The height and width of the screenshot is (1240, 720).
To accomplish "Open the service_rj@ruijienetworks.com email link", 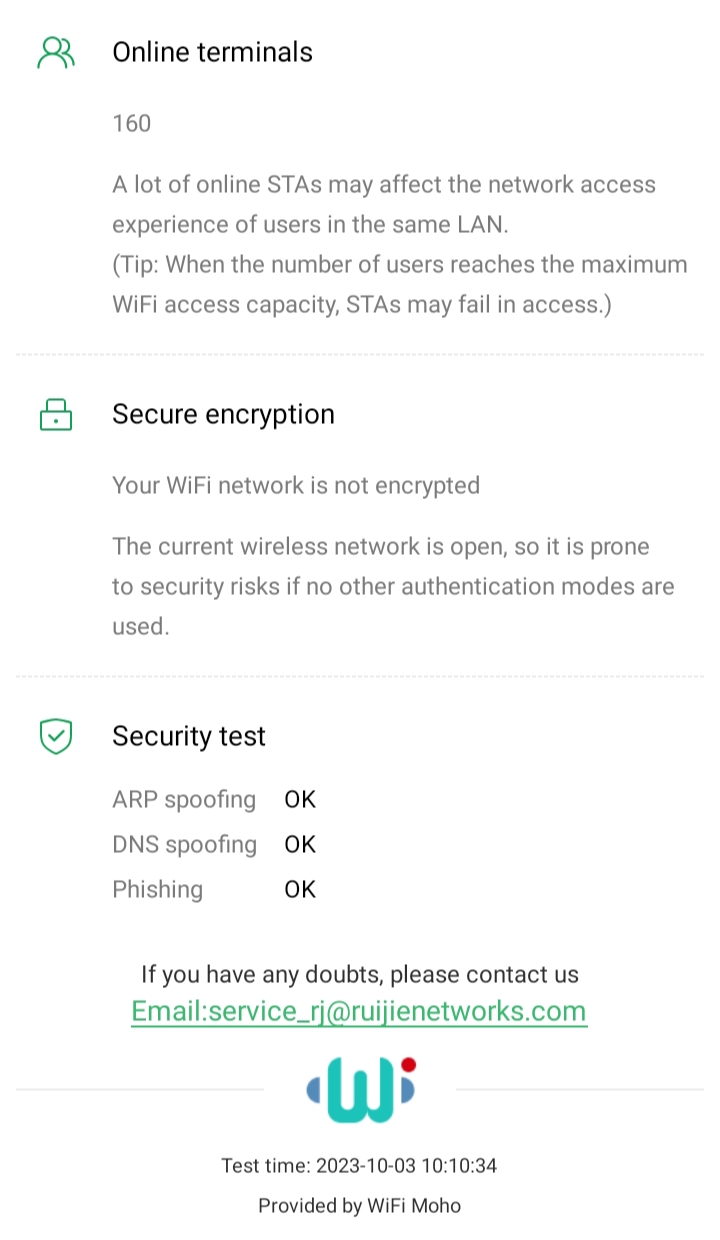I will (x=359, y=1011).
